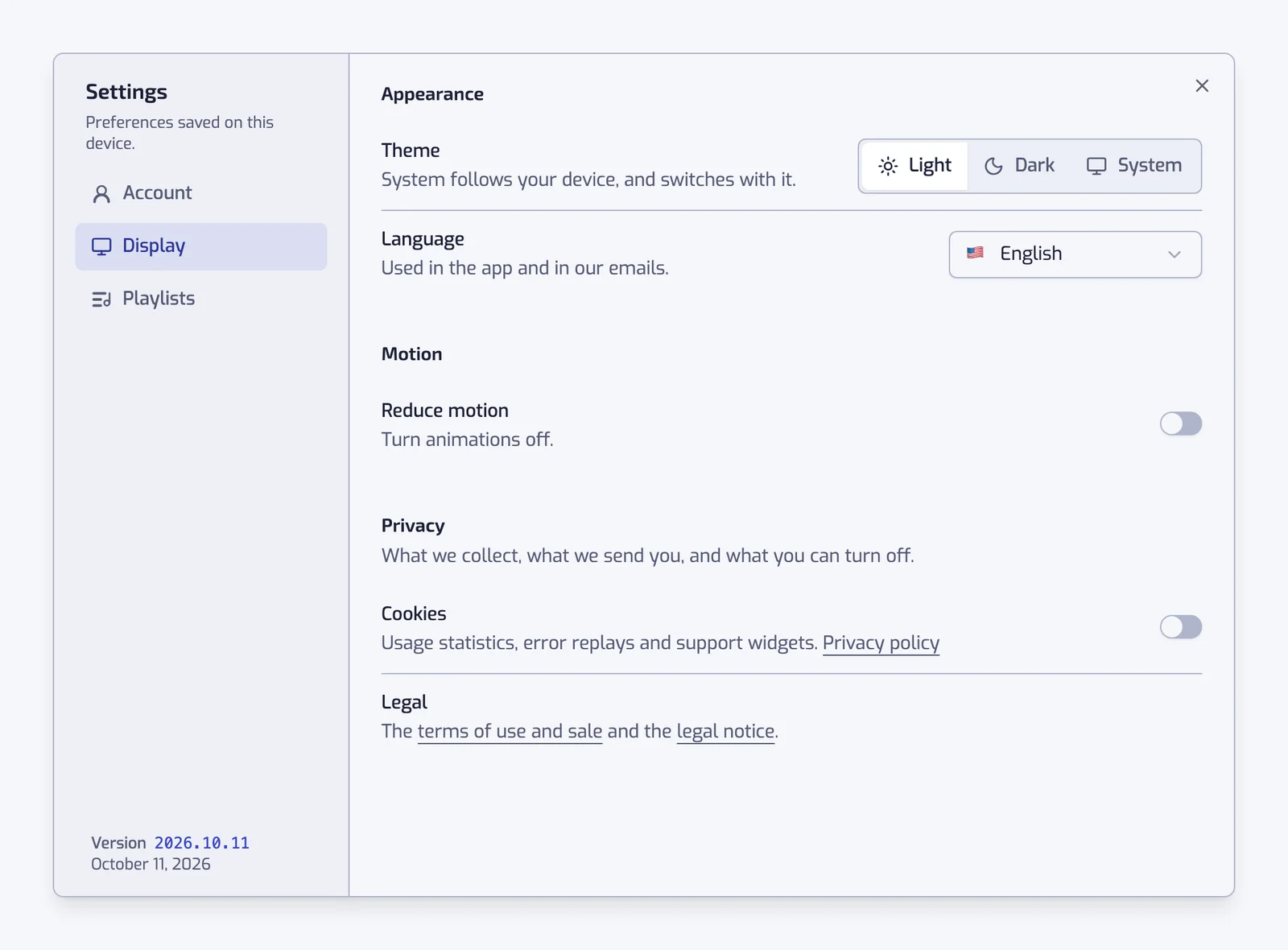Click 'Turn animations off.' description
This screenshot has height=950, width=1288.
(x=467, y=440)
